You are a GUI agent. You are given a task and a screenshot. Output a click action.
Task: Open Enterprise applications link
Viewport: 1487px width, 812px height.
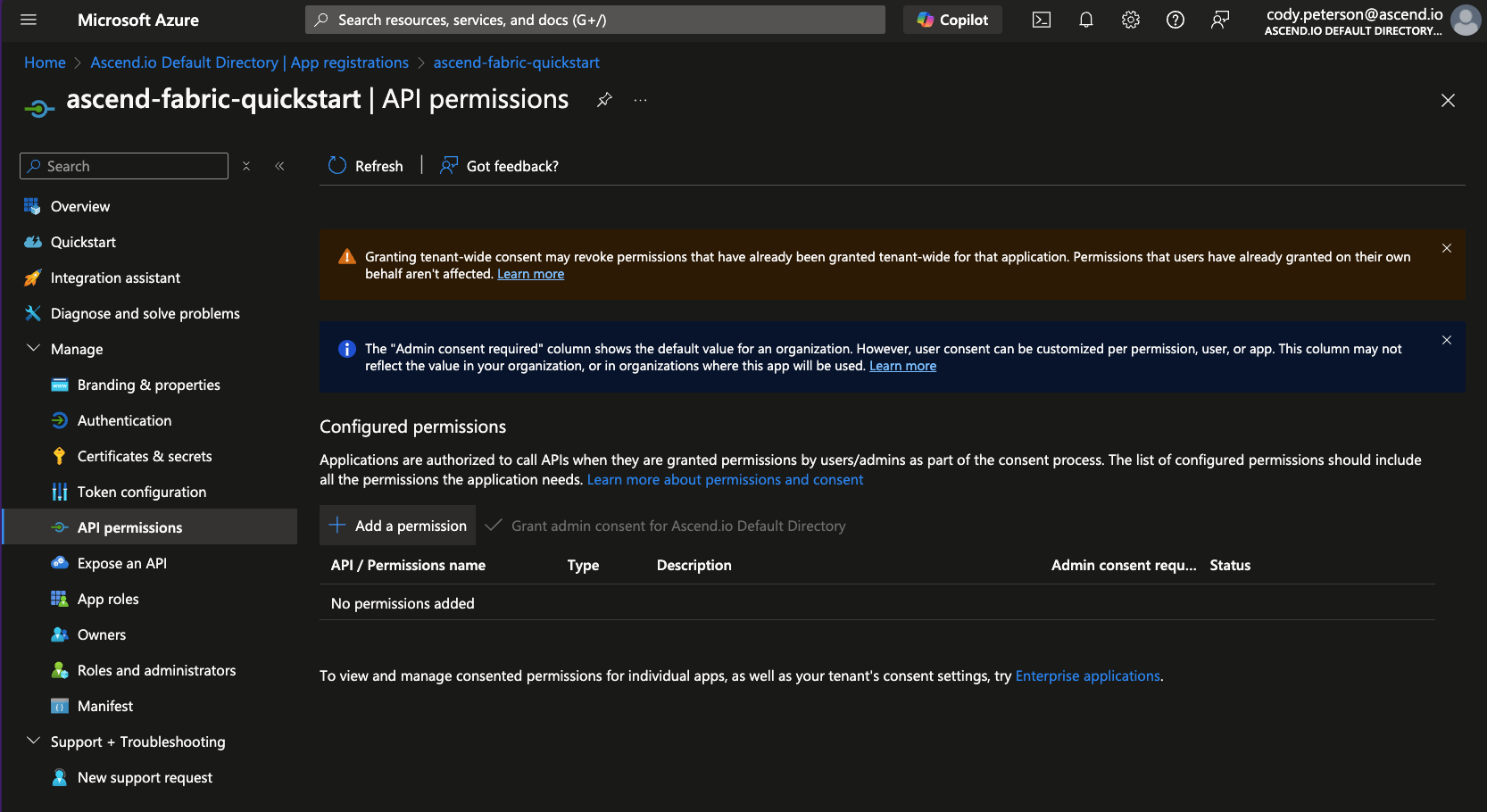click(1087, 676)
